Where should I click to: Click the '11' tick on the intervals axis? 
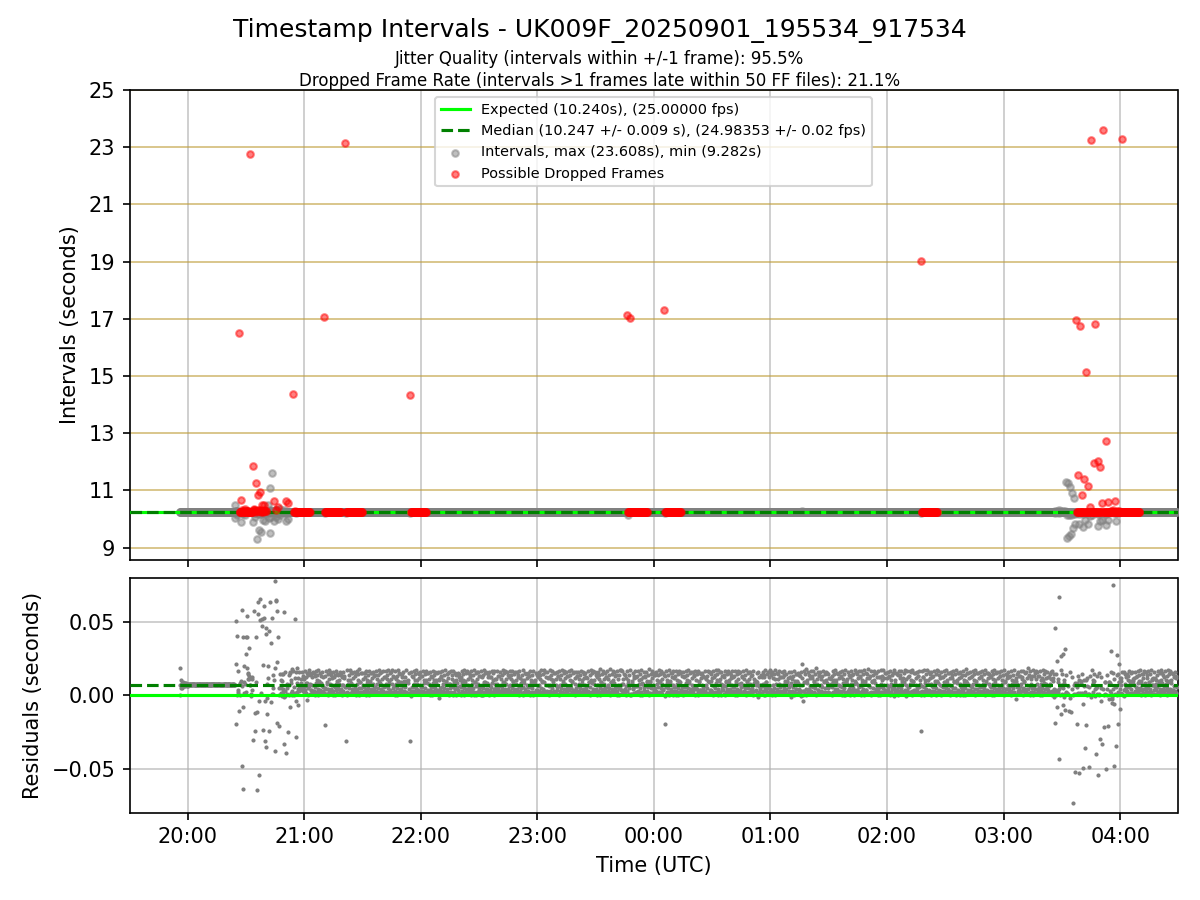pos(102,491)
